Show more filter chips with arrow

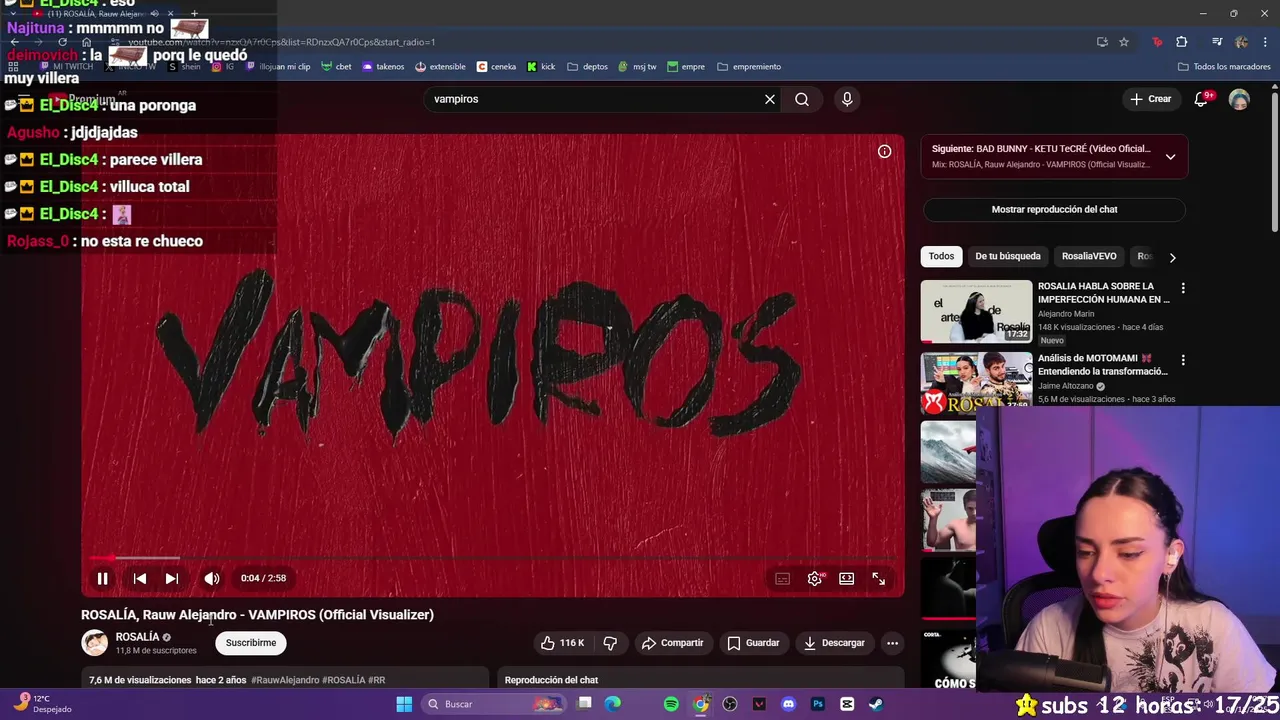pos(1172,257)
